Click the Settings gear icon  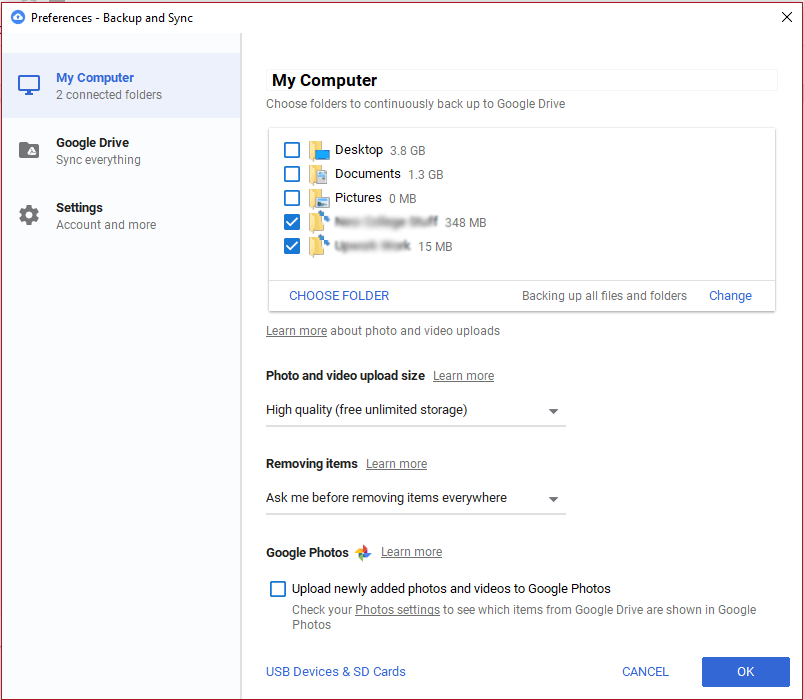28,215
